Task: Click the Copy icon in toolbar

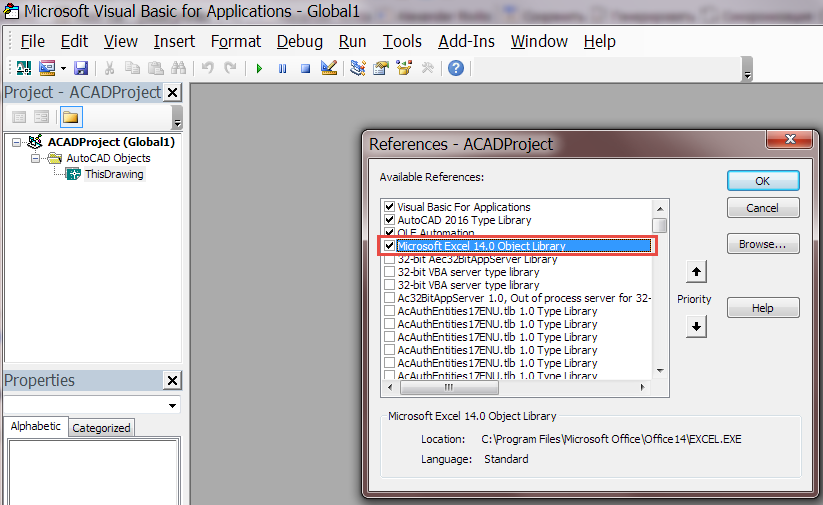Action: (x=132, y=68)
